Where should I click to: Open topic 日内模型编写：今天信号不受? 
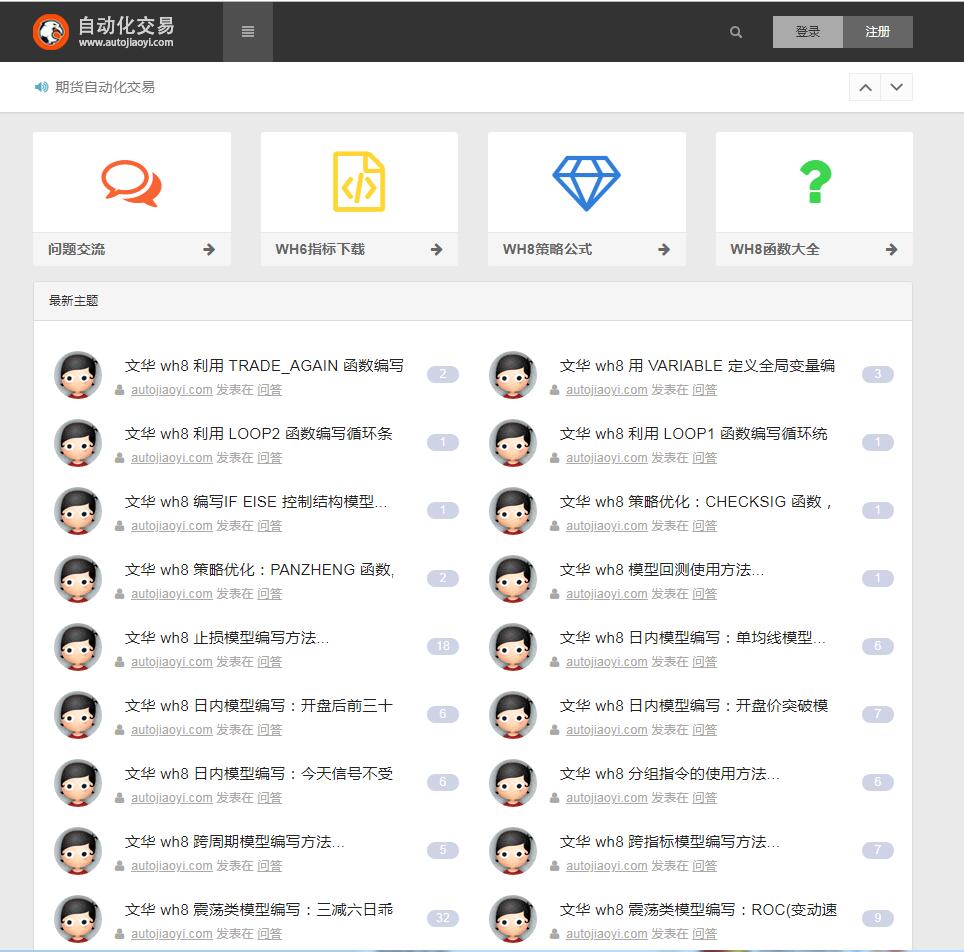259,774
